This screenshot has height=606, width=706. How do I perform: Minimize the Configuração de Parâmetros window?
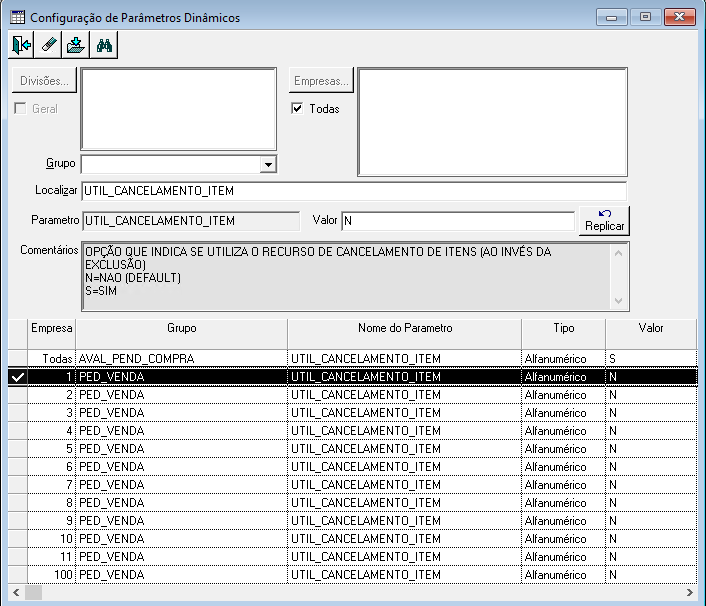pyautogui.click(x=611, y=17)
